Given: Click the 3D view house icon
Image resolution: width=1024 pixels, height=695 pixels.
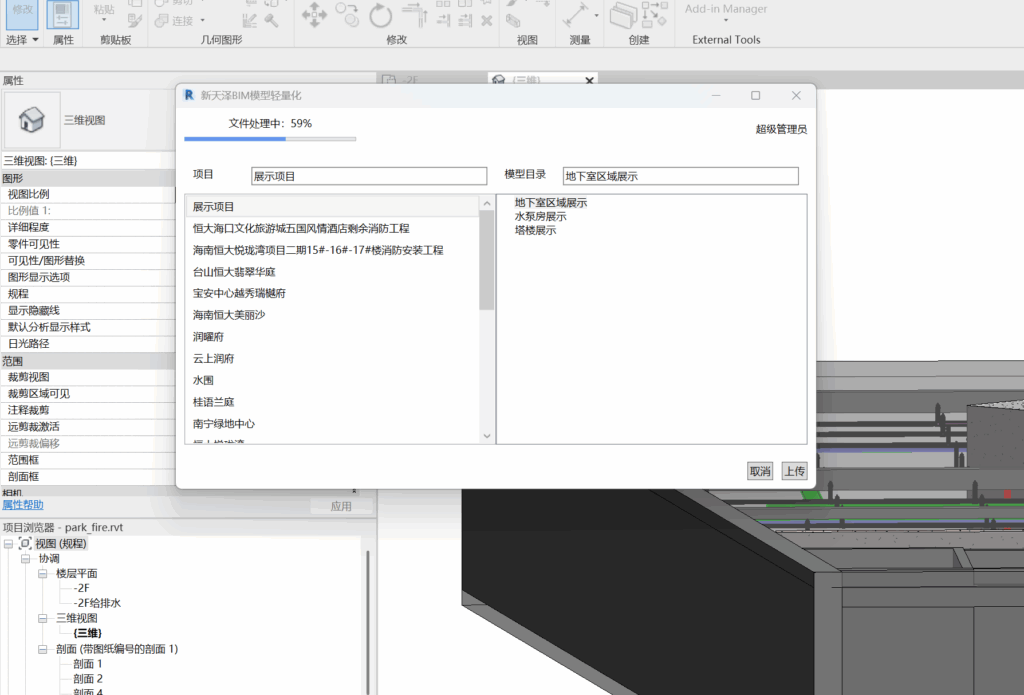Looking at the screenshot, I should click(x=32, y=120).
